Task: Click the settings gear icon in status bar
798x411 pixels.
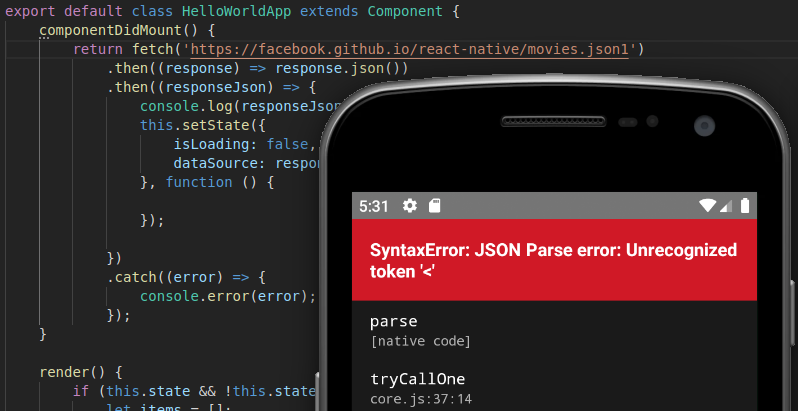Action: coord(410,206)
